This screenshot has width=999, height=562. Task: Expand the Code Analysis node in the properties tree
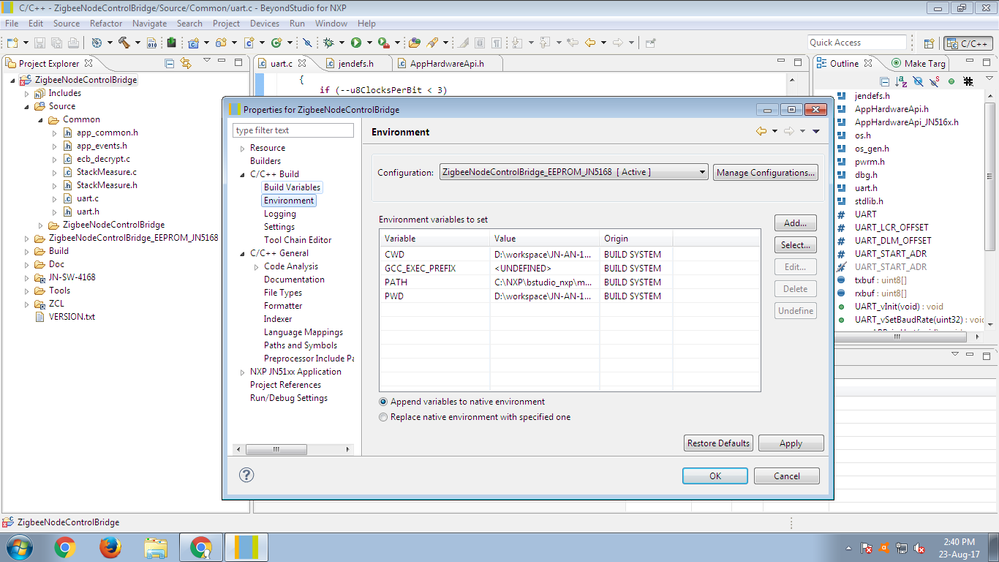pos(256,266)
